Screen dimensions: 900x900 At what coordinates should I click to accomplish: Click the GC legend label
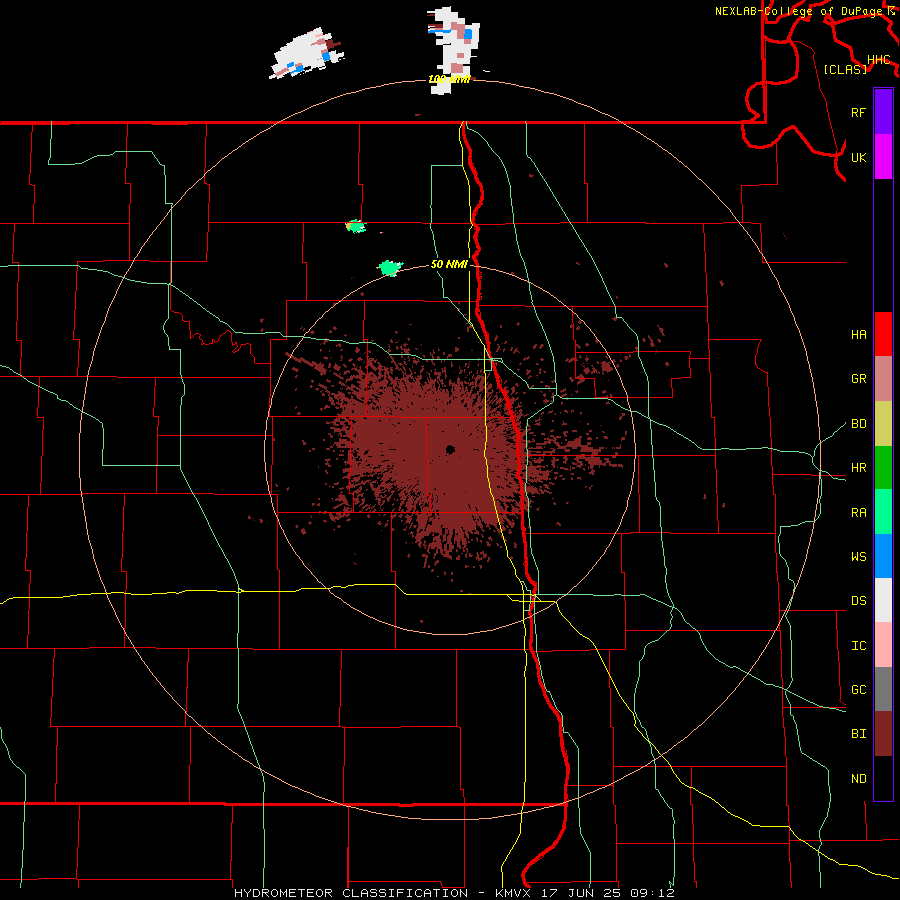tap(858, 690)
